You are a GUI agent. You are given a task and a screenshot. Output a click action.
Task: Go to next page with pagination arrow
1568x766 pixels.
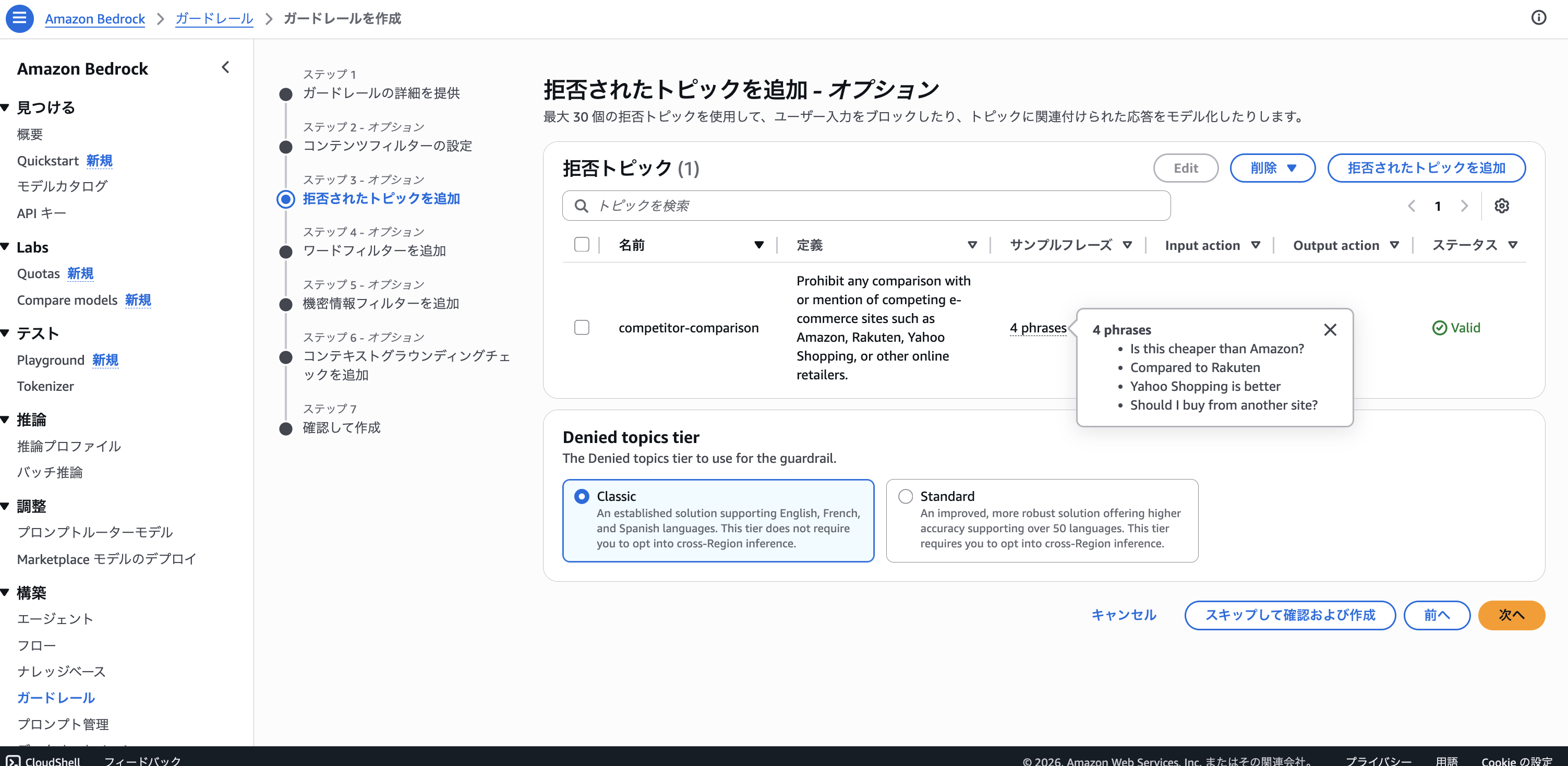[1465, 206]
